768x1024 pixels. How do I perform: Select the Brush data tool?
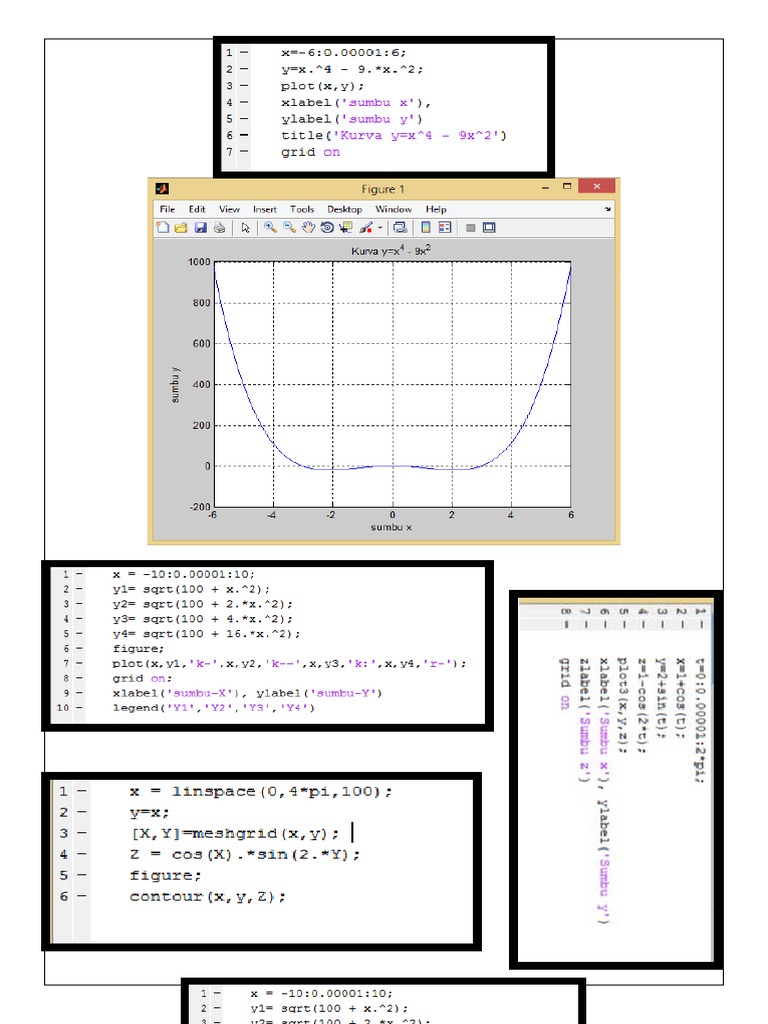[366, 227]
